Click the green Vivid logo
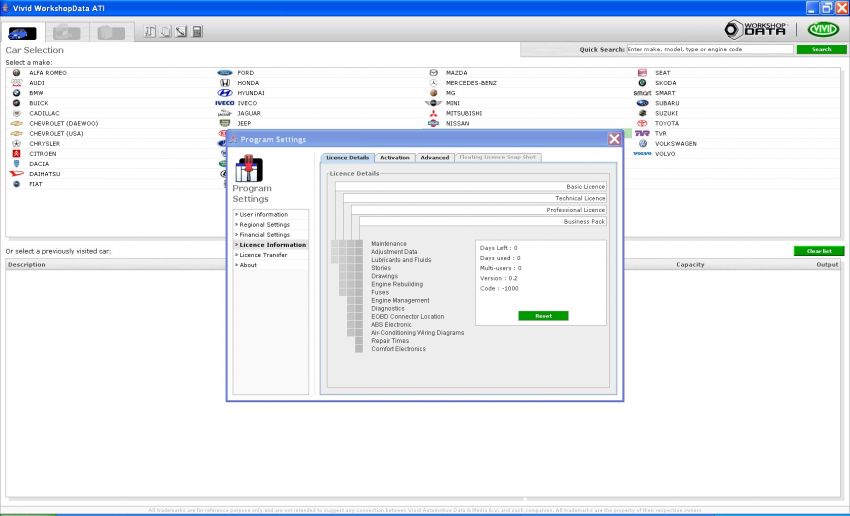850x516 pixels. click(x=823, y=29)
